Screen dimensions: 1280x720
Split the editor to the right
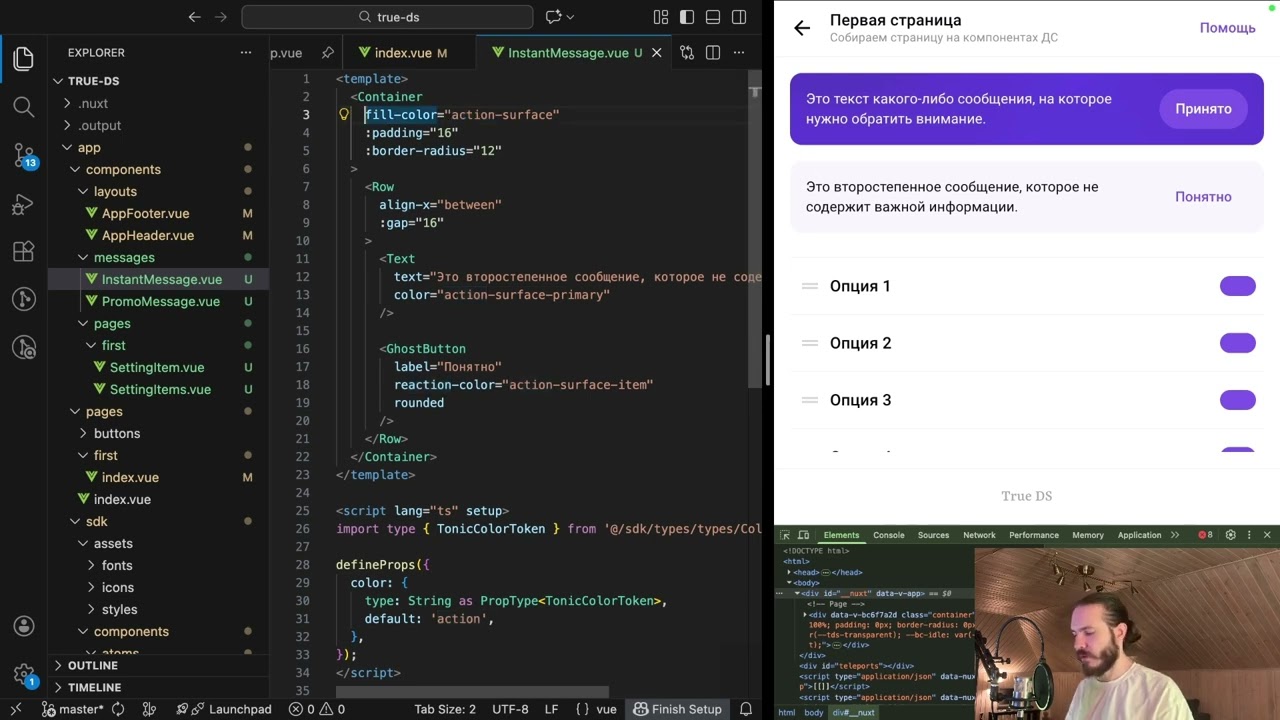713,53
